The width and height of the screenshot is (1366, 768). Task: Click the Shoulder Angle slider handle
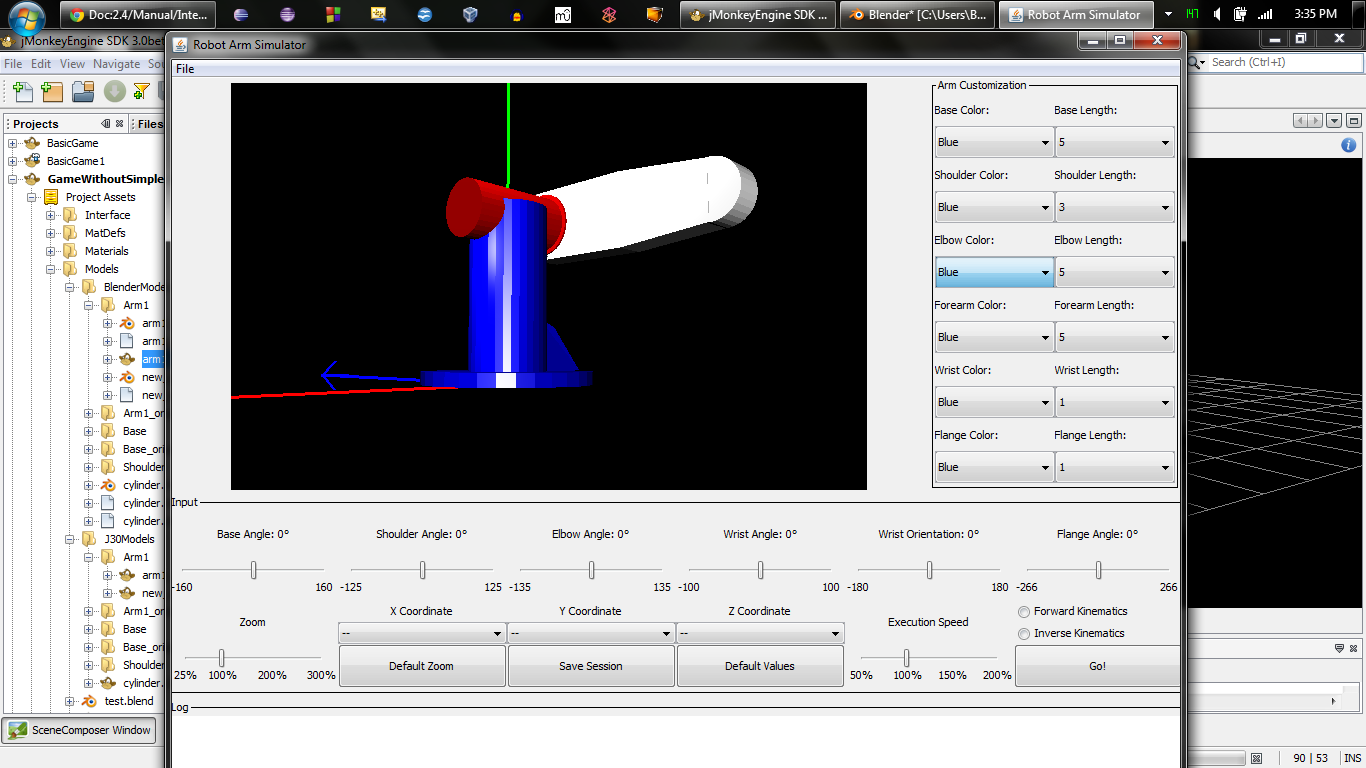pos(423,570)
